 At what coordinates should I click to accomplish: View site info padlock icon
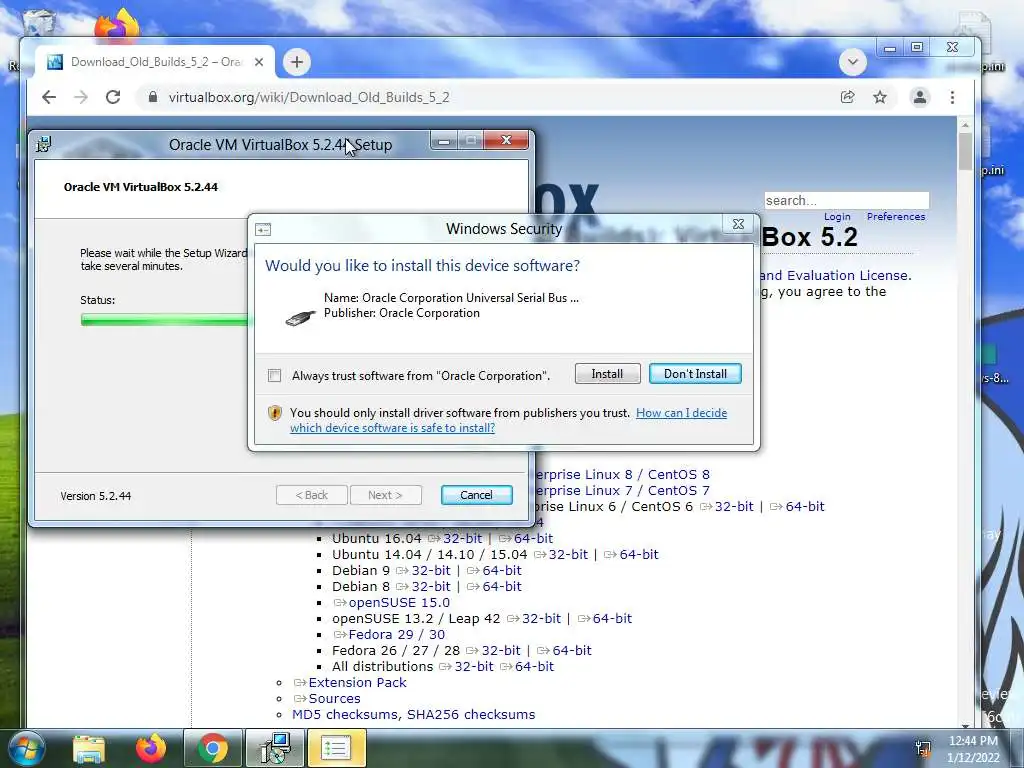(153, 97)
